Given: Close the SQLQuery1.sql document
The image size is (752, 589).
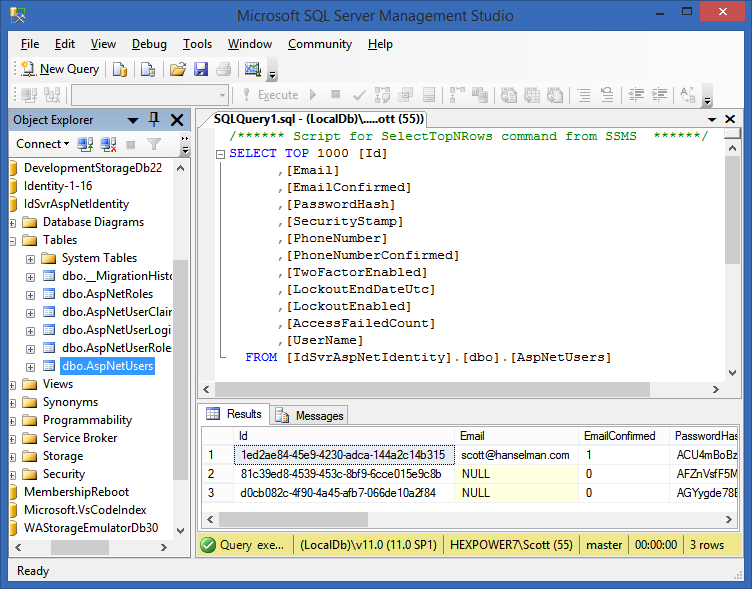Looking at the screenshot, I should click(730, 119).
